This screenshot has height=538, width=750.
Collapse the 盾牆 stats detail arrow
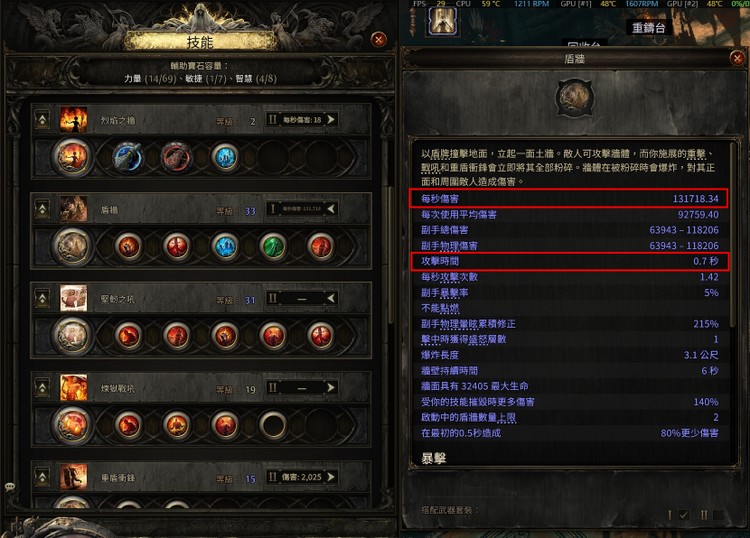pos(331,209)
